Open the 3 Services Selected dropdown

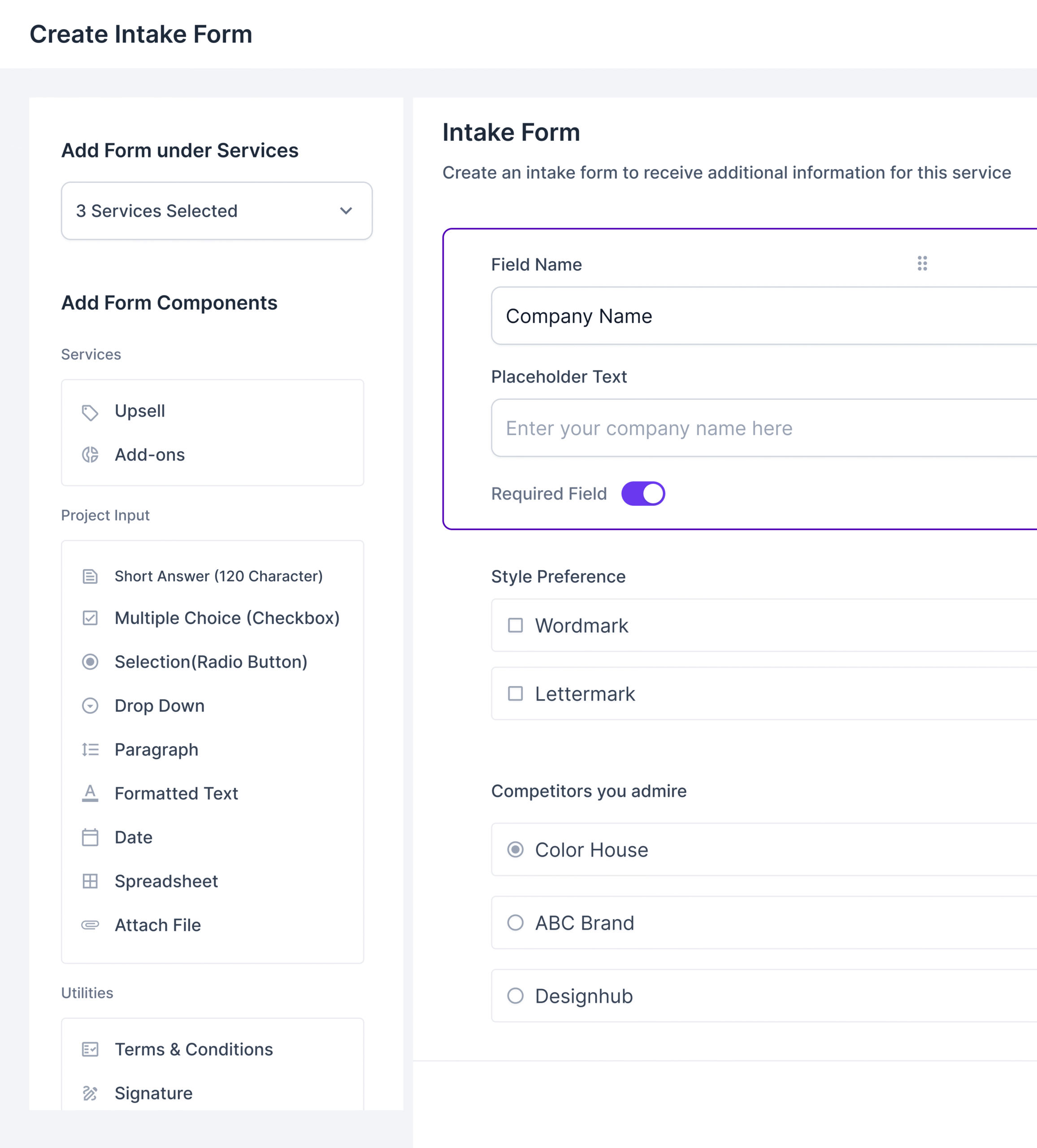point(217,211)
